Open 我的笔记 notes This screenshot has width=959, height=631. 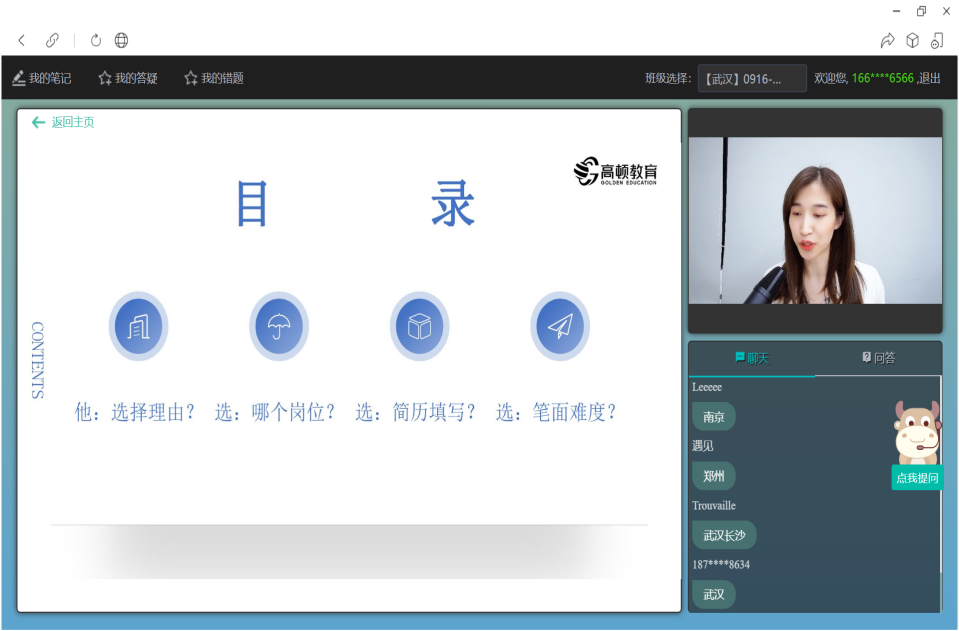point(42,78)
